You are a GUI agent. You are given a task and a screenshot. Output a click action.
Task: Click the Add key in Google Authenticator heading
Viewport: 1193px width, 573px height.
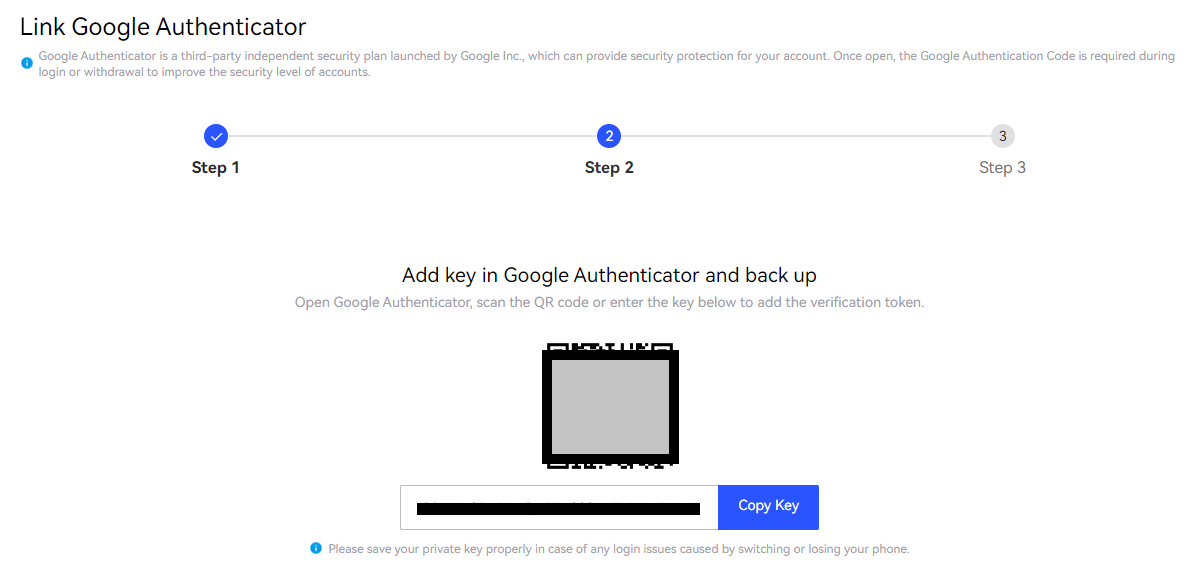click(609, 275)
